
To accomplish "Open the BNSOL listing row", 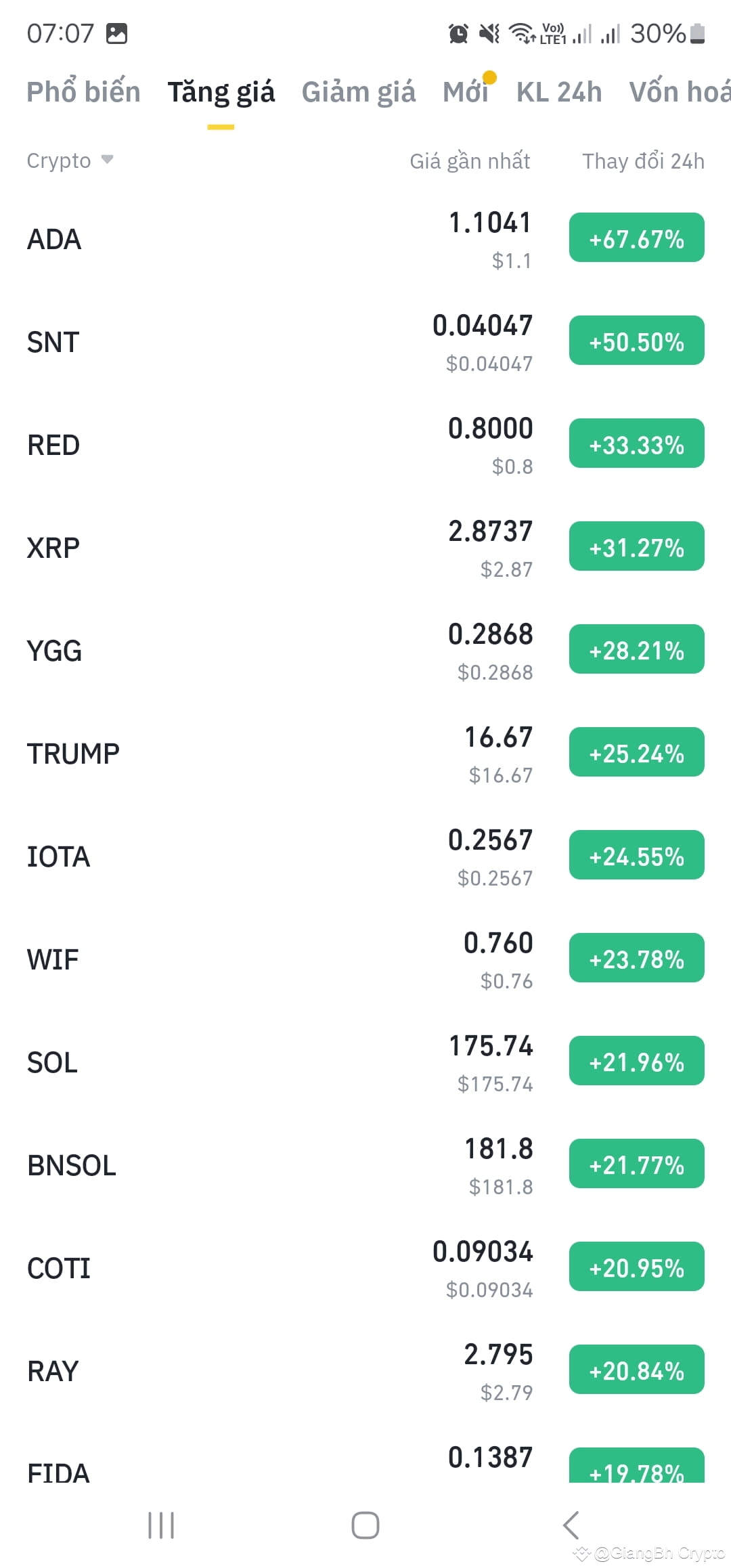I will click(x=365, y=1165).
